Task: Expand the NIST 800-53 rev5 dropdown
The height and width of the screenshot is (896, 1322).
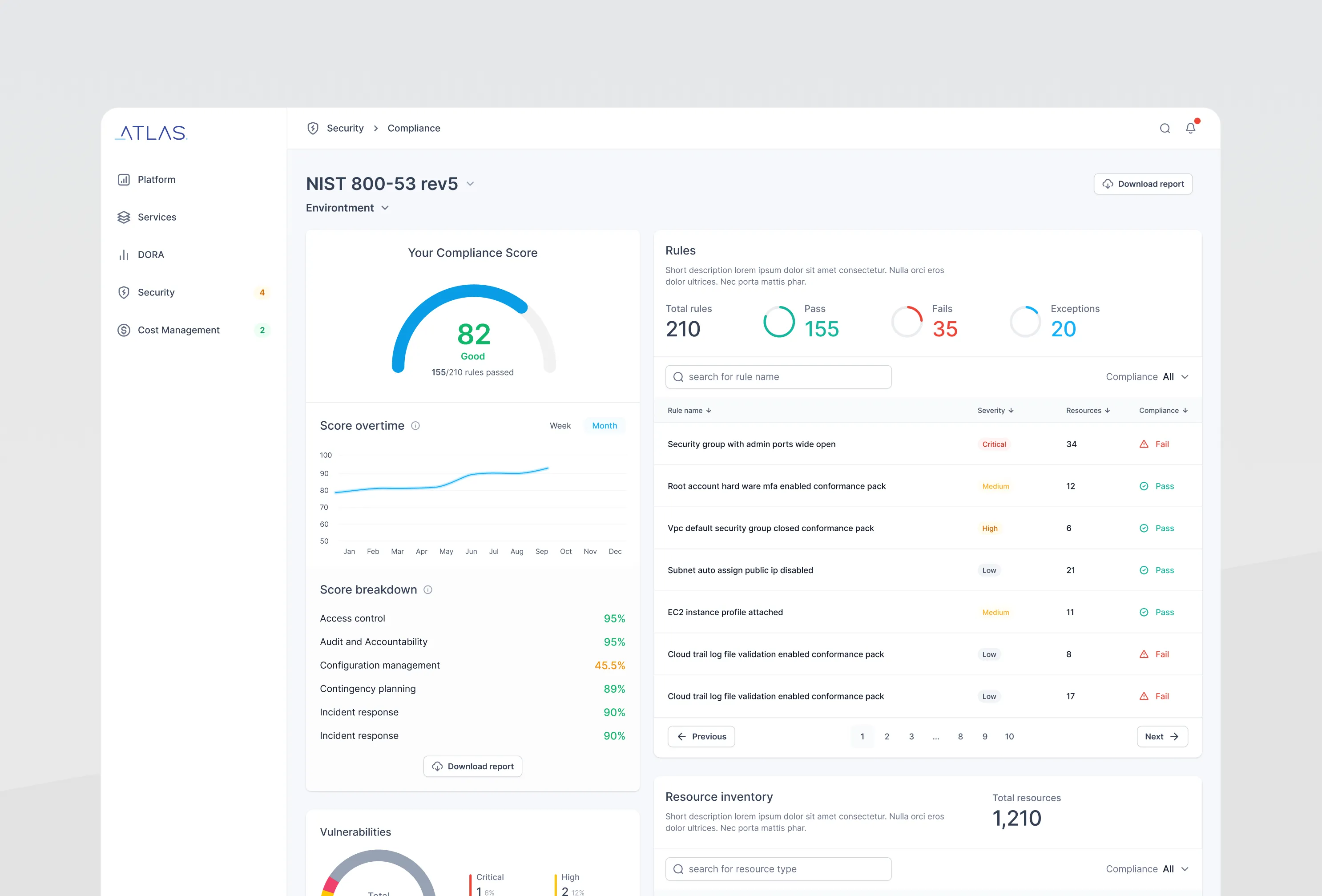Action: 470,184
